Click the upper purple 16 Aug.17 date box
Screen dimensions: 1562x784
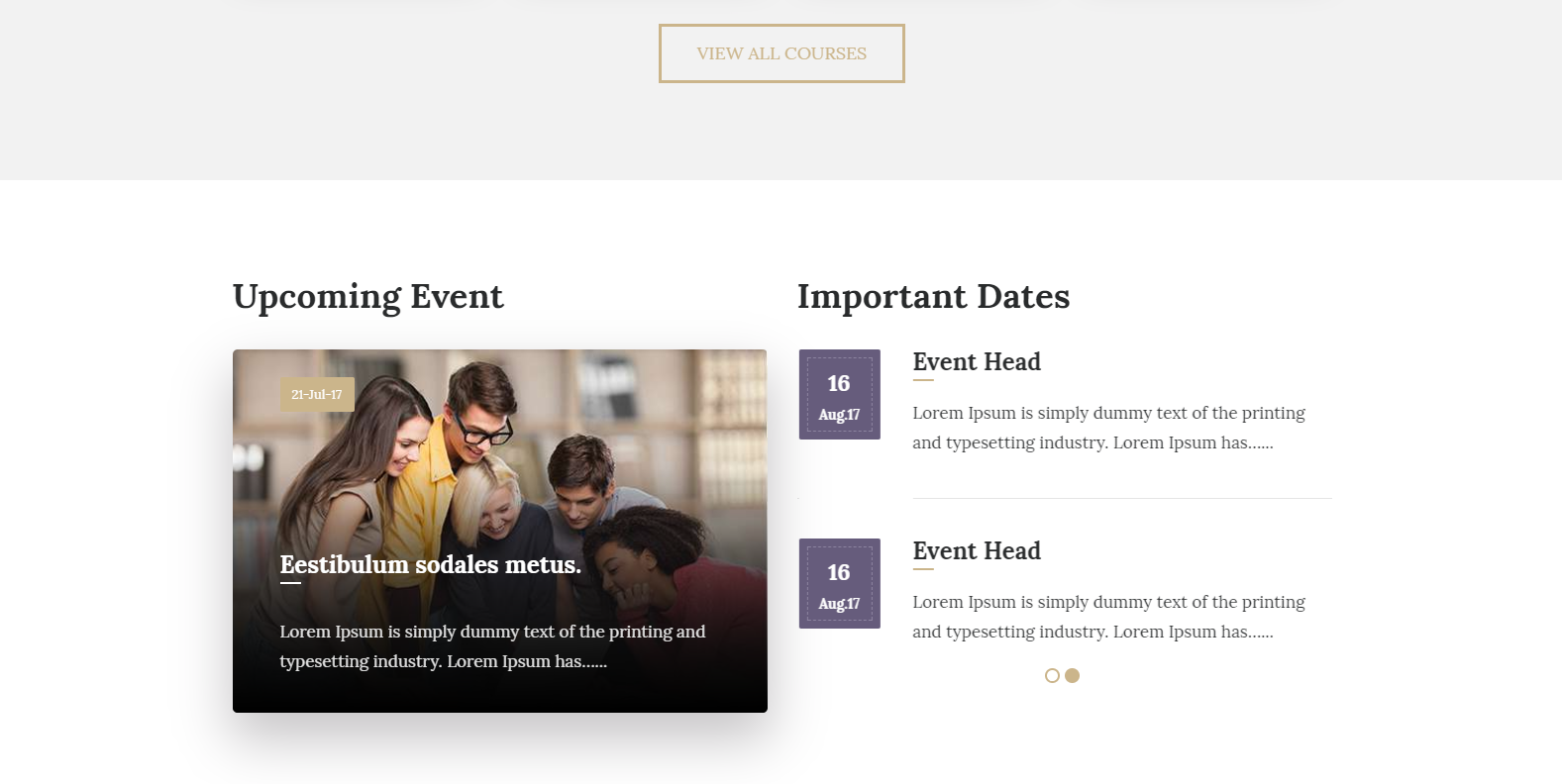coord(839,394)
